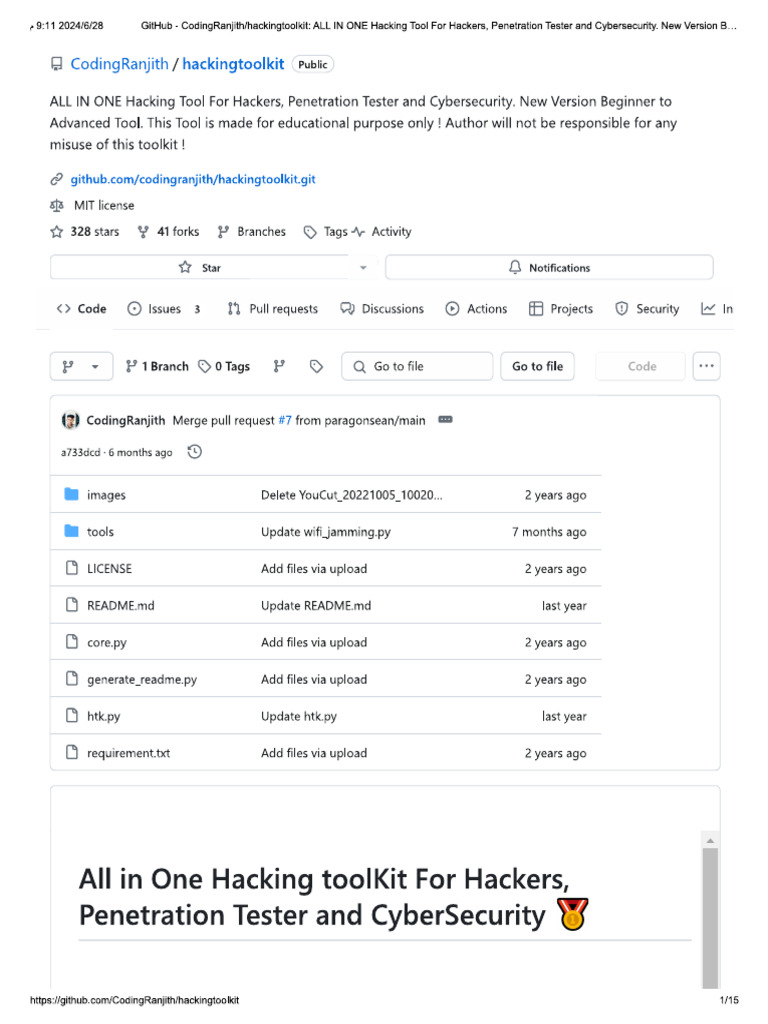Expand the Star button dropdown arrow
Image resolution: width=768 pixels, height=1024 pixels.
[363, 268]
